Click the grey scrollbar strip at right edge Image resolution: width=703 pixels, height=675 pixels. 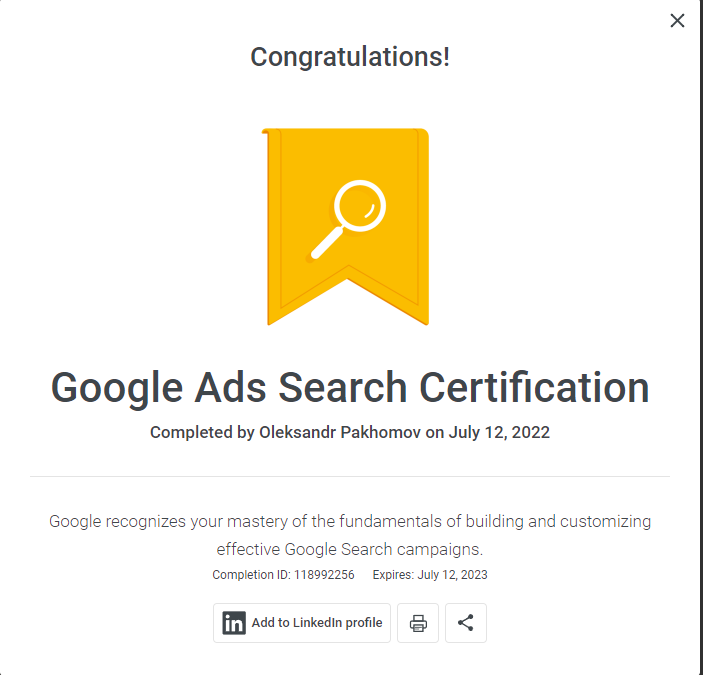pos(701,338)
